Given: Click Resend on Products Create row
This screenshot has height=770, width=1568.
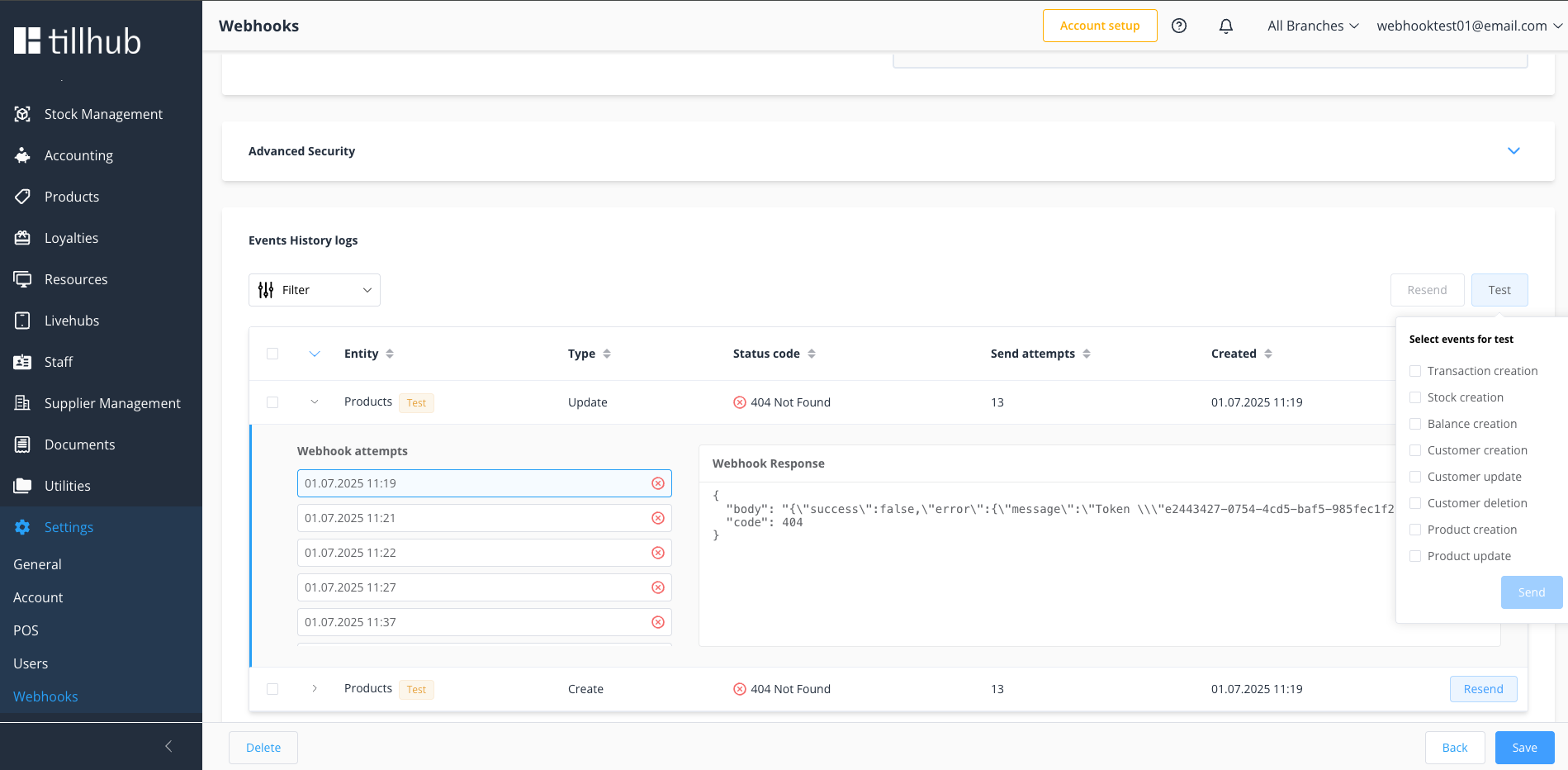Looking at the screenshot, I should coord(1483,689).
